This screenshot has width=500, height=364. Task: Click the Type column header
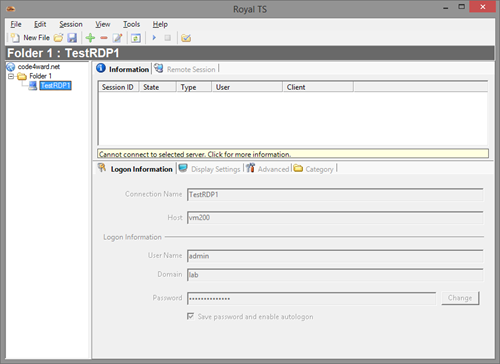point(194,87)
